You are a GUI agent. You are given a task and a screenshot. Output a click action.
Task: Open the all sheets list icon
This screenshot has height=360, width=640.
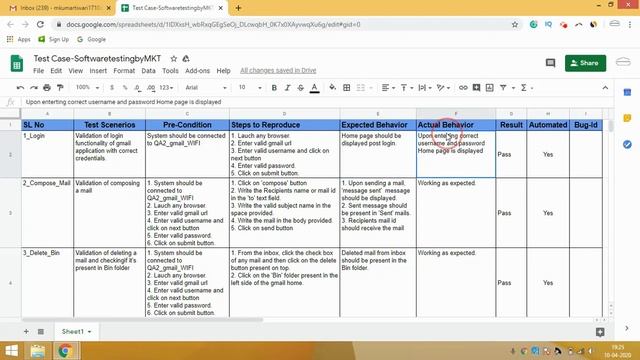click(41, 331)
